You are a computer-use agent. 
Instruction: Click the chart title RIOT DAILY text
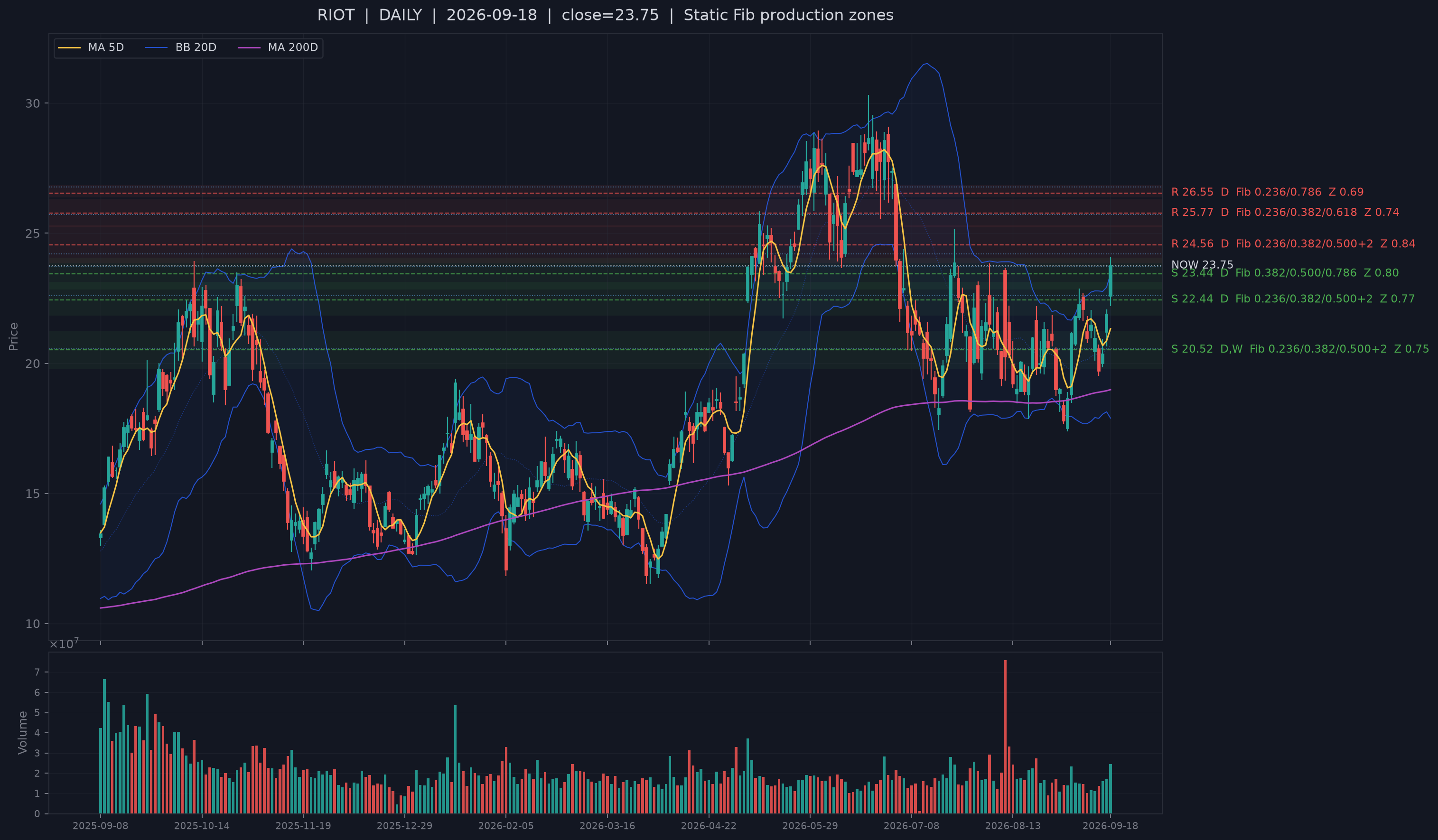605,15
